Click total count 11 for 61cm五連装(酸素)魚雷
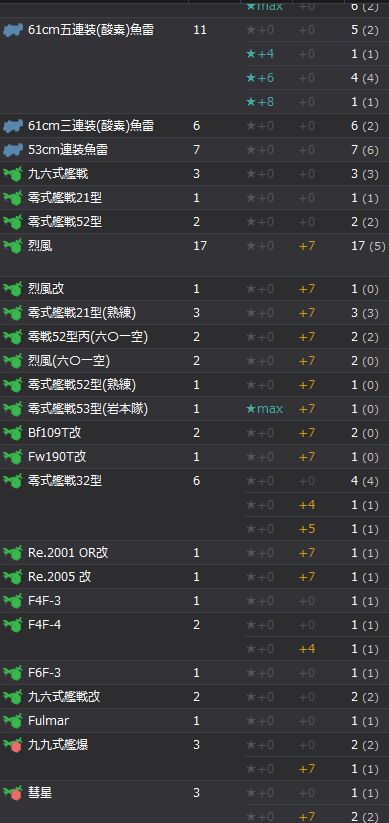 point(199,30)
